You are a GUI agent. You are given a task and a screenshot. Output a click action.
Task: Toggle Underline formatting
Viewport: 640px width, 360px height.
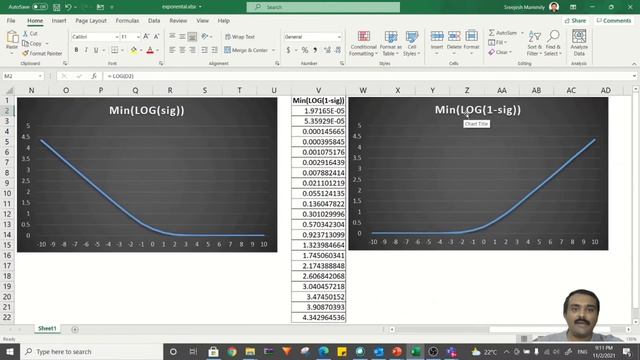pyautogui.click(x=96, y=50)
